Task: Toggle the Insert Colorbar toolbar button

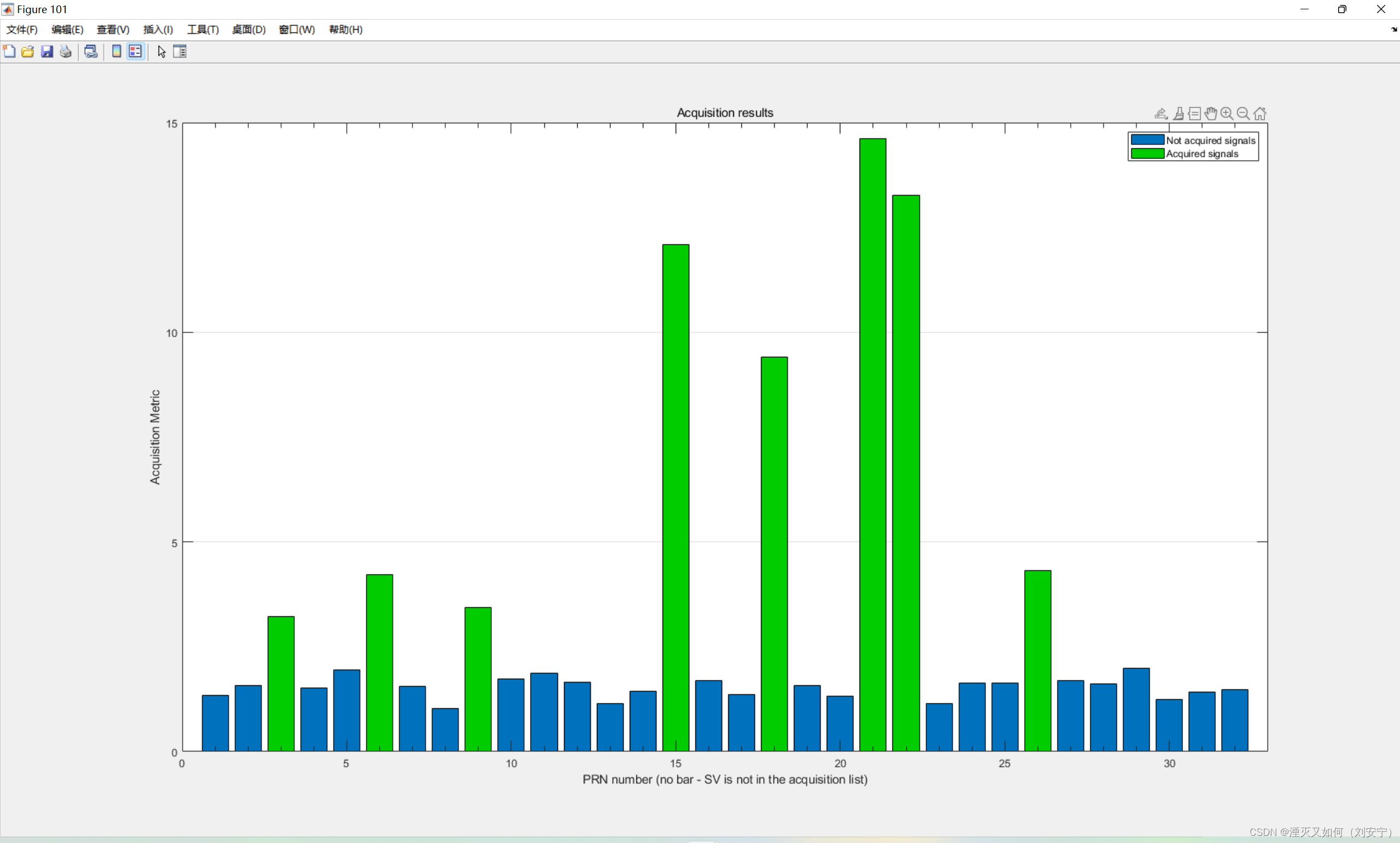Action: (117, 51)
